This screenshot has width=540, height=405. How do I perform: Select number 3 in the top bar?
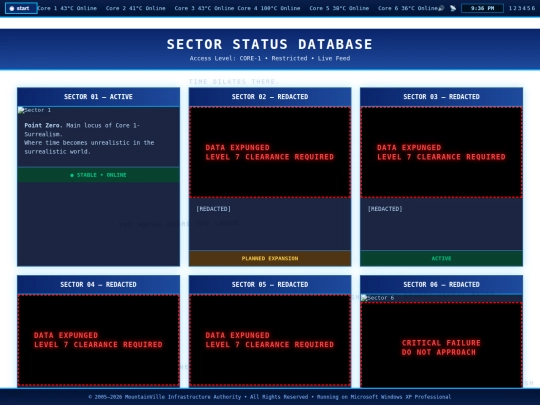(520, 8)
